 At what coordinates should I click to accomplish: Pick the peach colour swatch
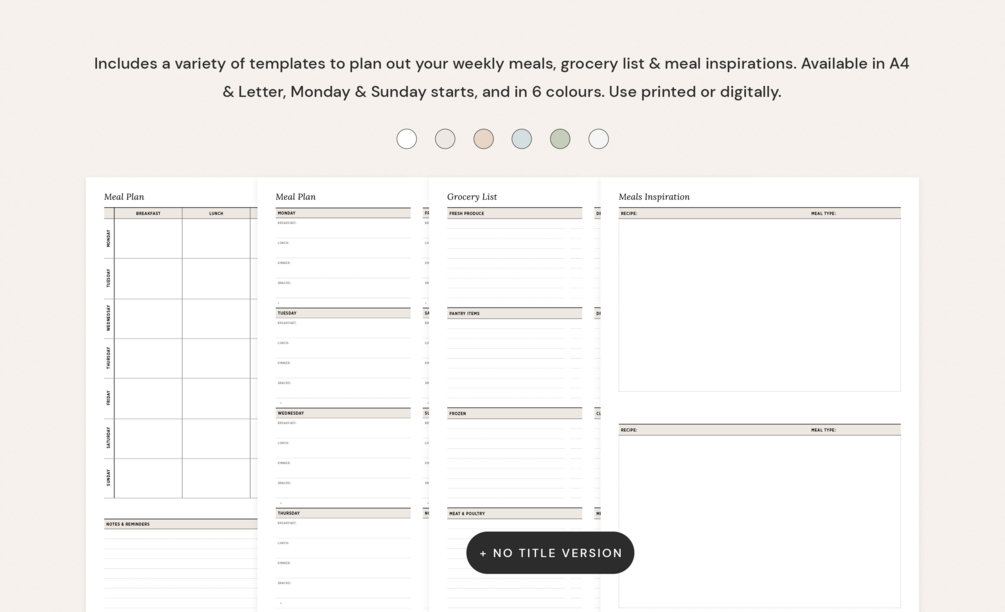(483, 139)
